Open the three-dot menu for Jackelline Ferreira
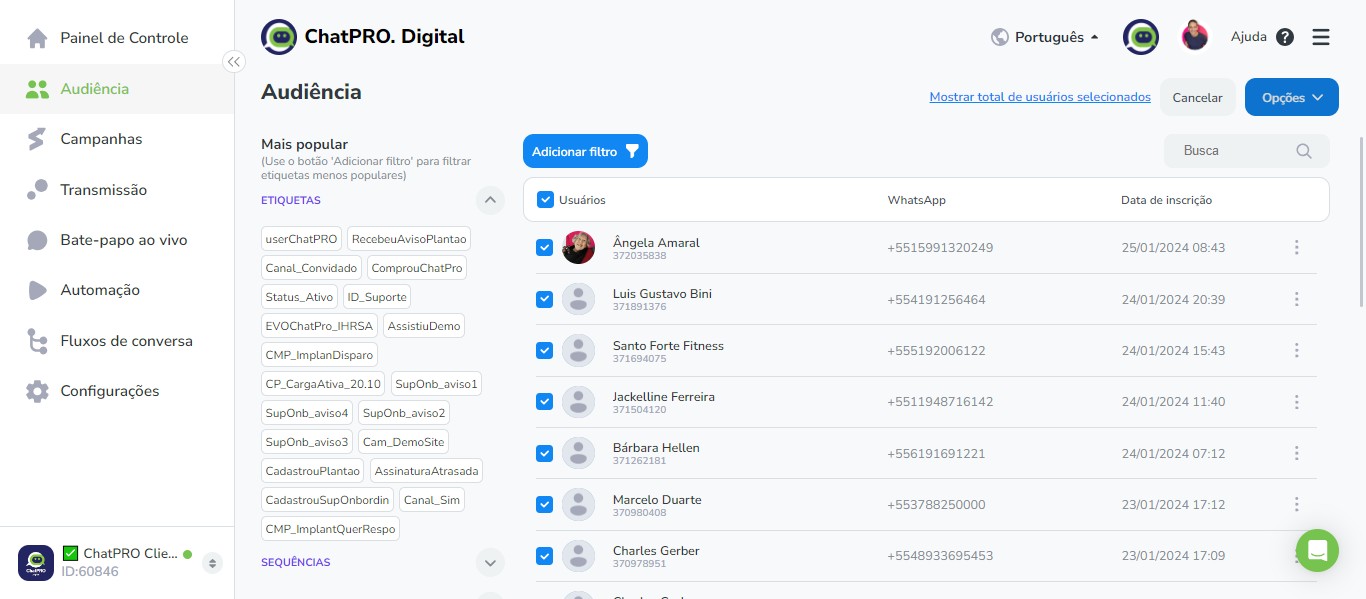 coord(1296,402)
